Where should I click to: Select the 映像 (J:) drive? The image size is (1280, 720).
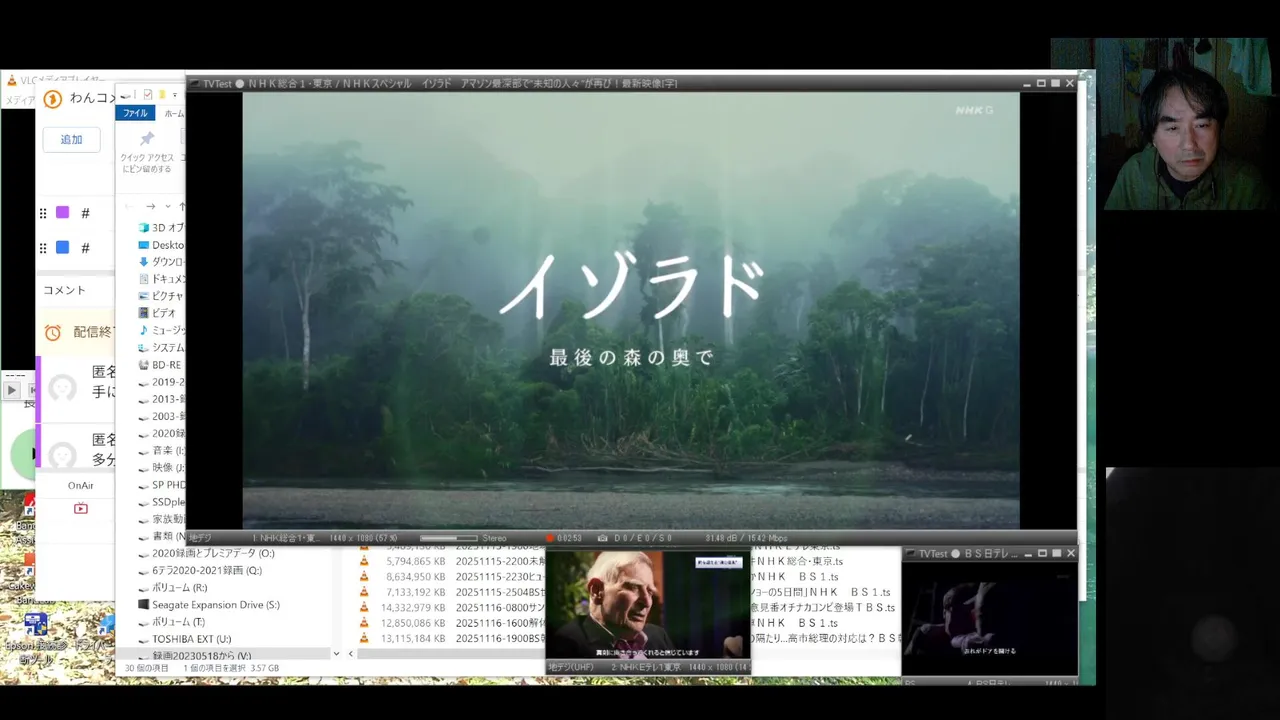(x=161, y=467)
